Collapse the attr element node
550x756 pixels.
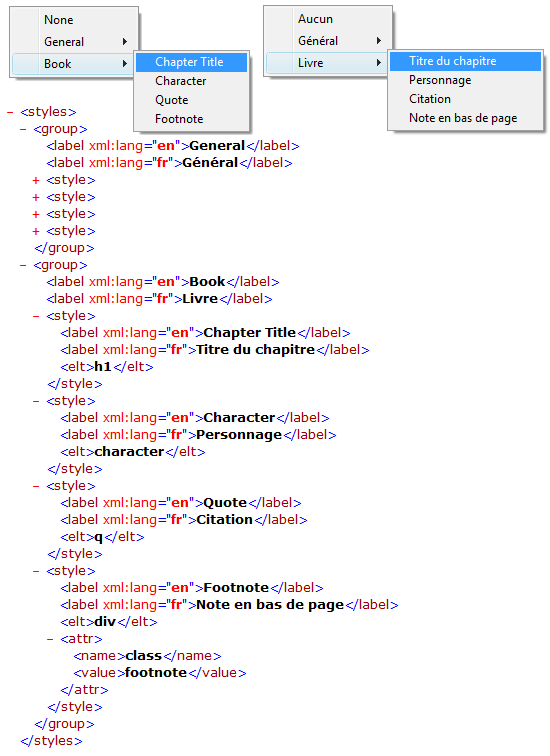[x=50, y=639]
